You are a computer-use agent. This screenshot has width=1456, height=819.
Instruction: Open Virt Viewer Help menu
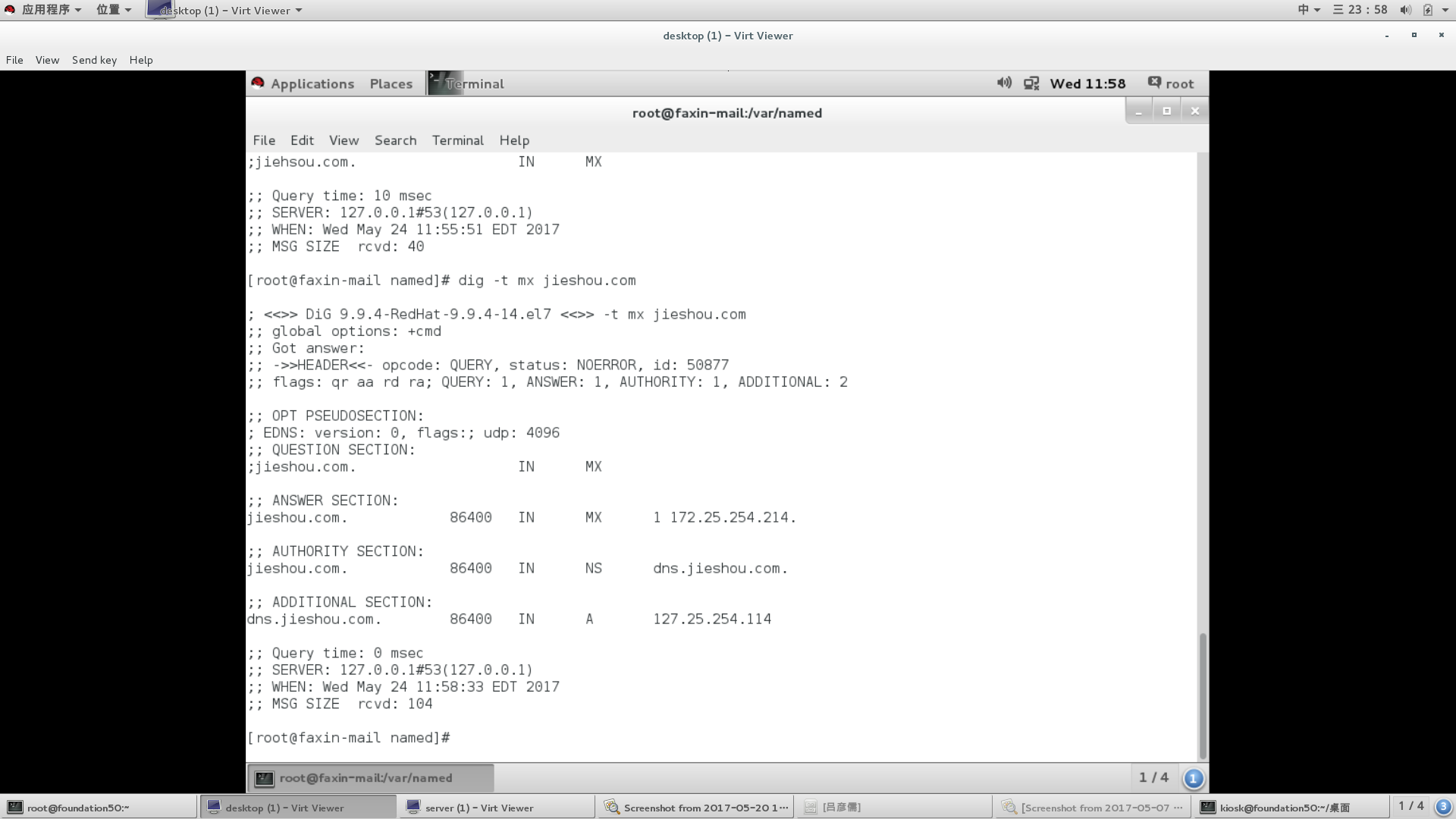coord(141,60)
